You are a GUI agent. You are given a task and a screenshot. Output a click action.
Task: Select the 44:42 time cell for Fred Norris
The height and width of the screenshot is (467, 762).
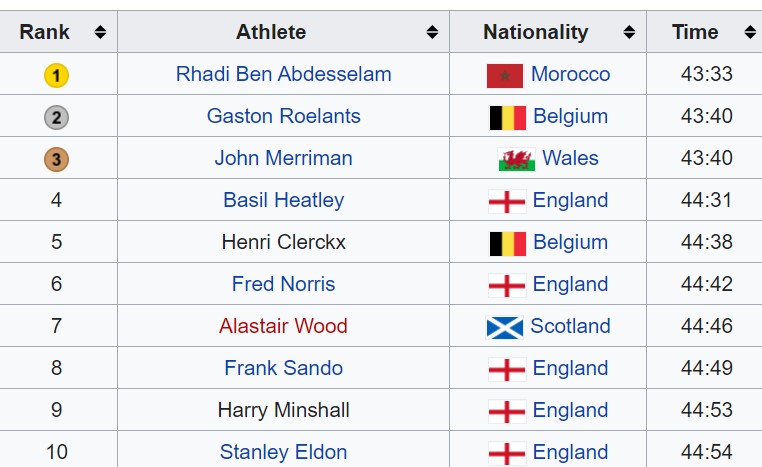[706, 284]
